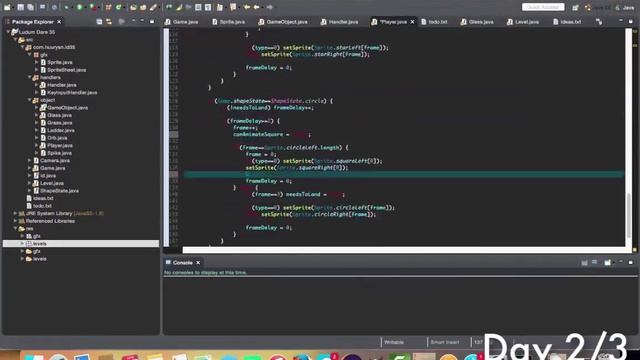Close the Player.java editor tab
640x360 pixels.
(412, 22)
